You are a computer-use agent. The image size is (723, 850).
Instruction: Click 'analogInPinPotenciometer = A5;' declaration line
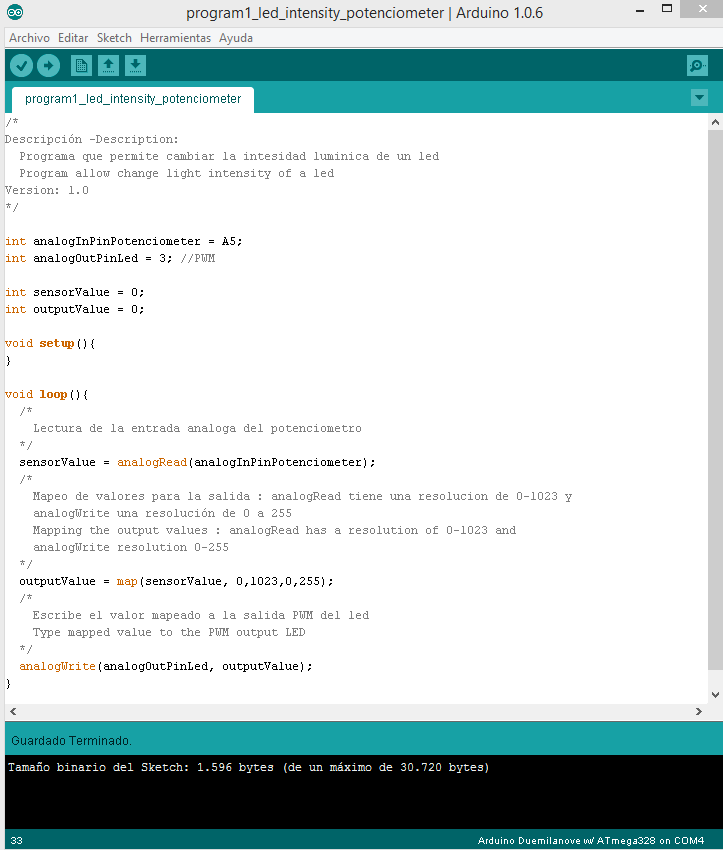pos(124,241)
